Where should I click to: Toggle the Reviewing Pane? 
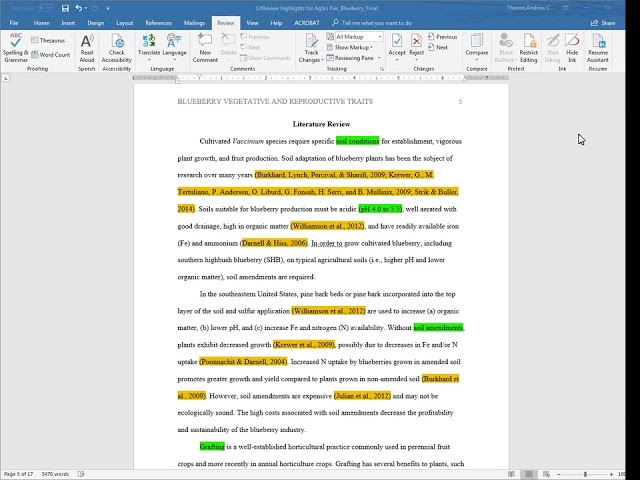point(350,58)
